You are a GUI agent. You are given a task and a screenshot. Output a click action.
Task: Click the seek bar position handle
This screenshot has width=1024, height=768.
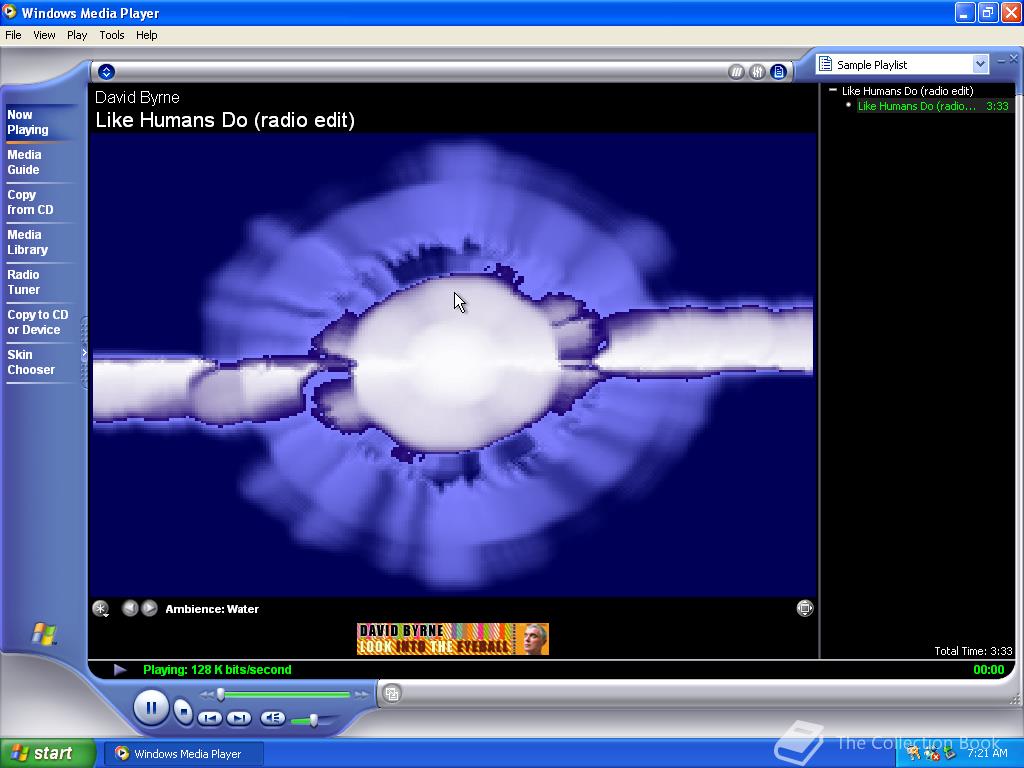click(x=221, y=694)
